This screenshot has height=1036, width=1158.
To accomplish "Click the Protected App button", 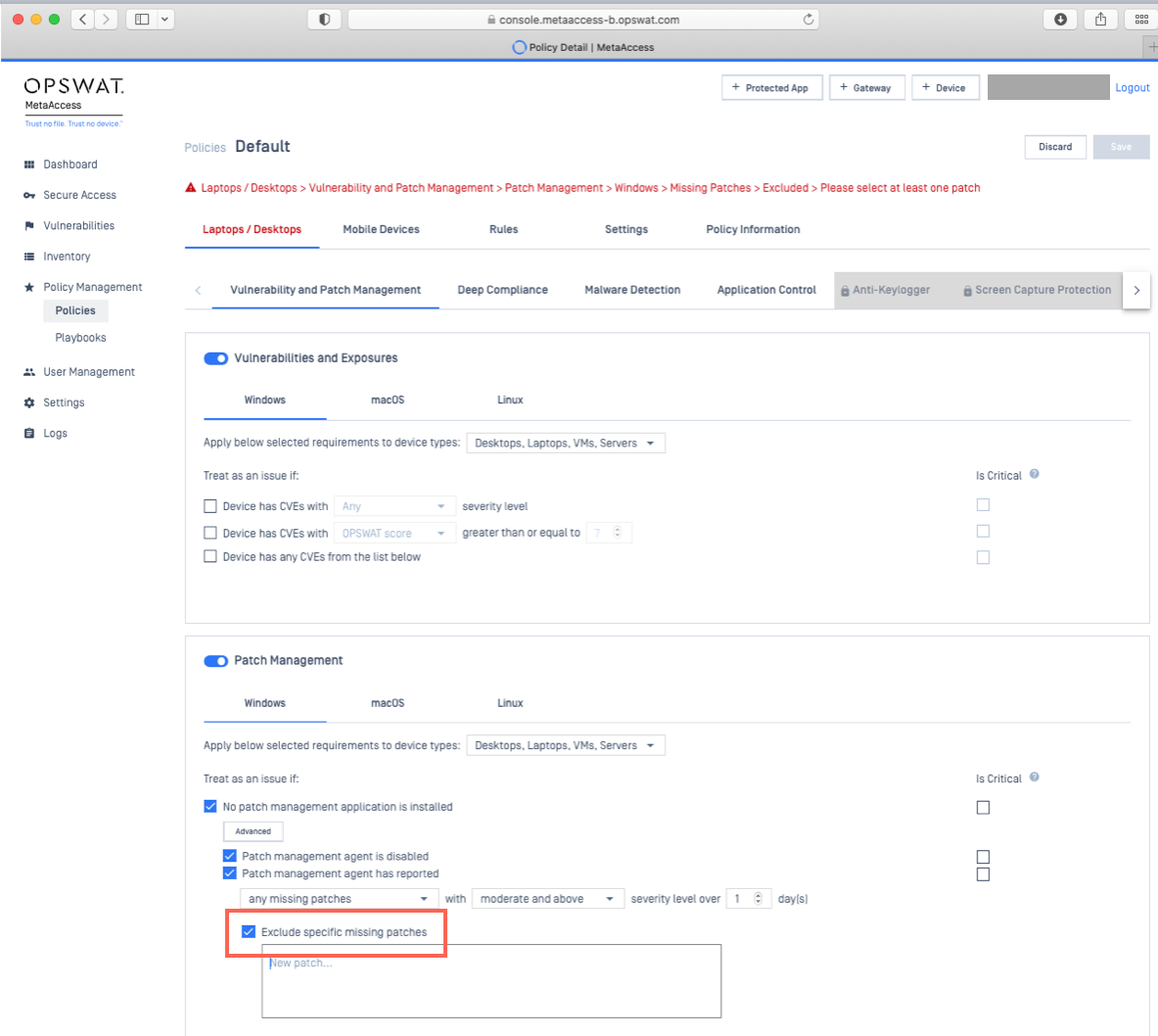I will [x=771, y=88].
